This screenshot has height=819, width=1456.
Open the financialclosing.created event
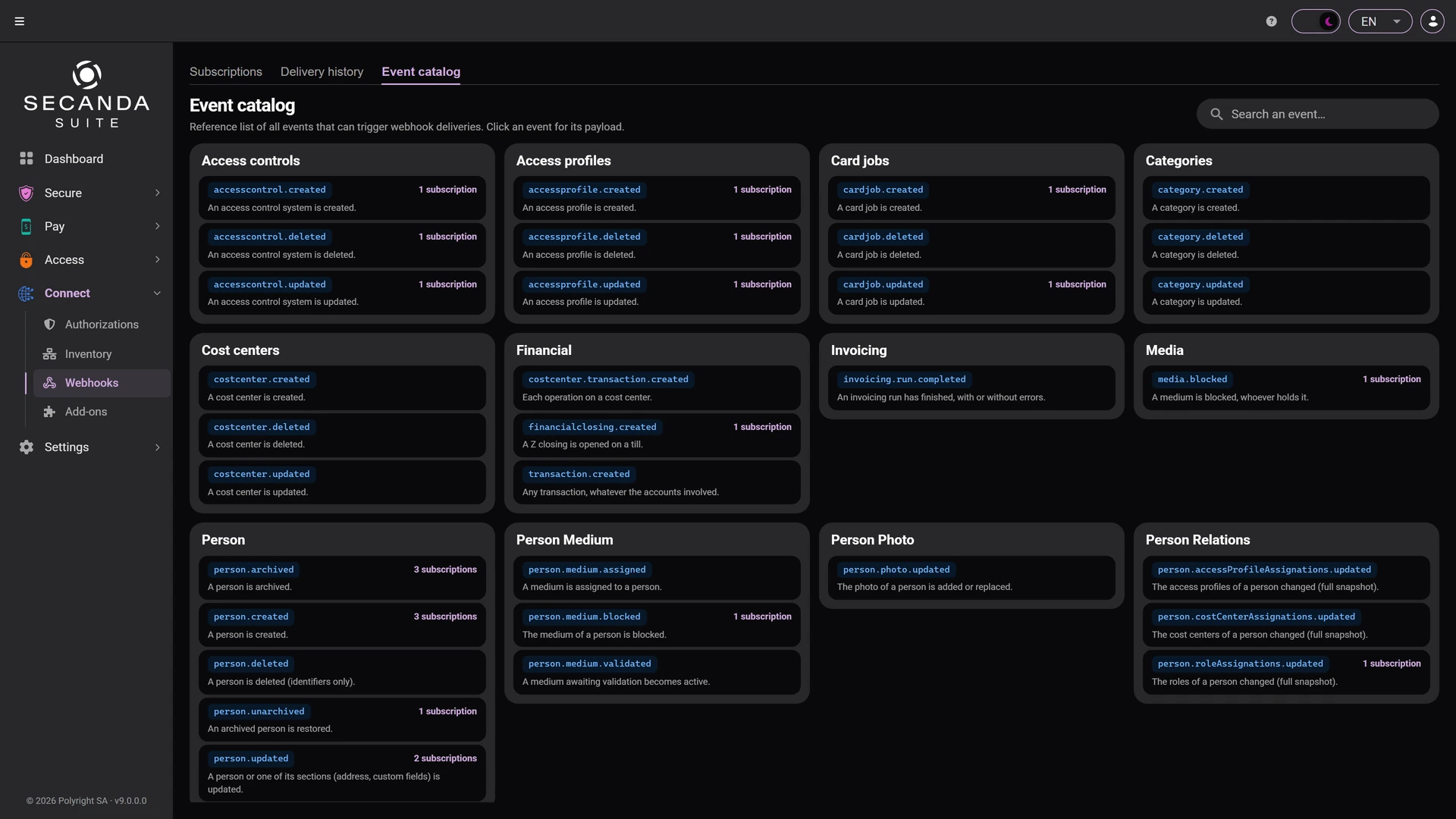tap(657, 435)
